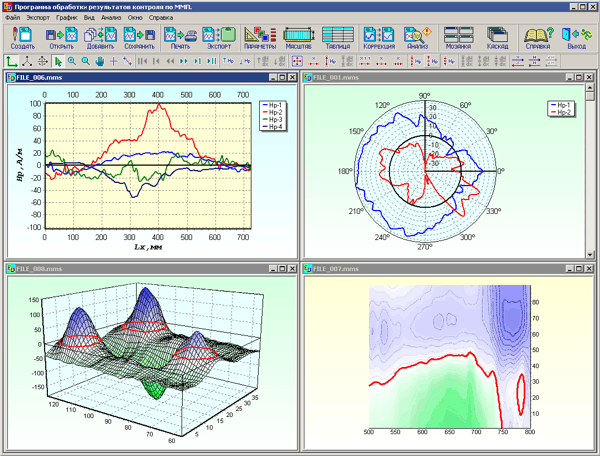Click the Таблица (Table) toolbar icon
Viewport: 600px width, 456px height.
337,39
